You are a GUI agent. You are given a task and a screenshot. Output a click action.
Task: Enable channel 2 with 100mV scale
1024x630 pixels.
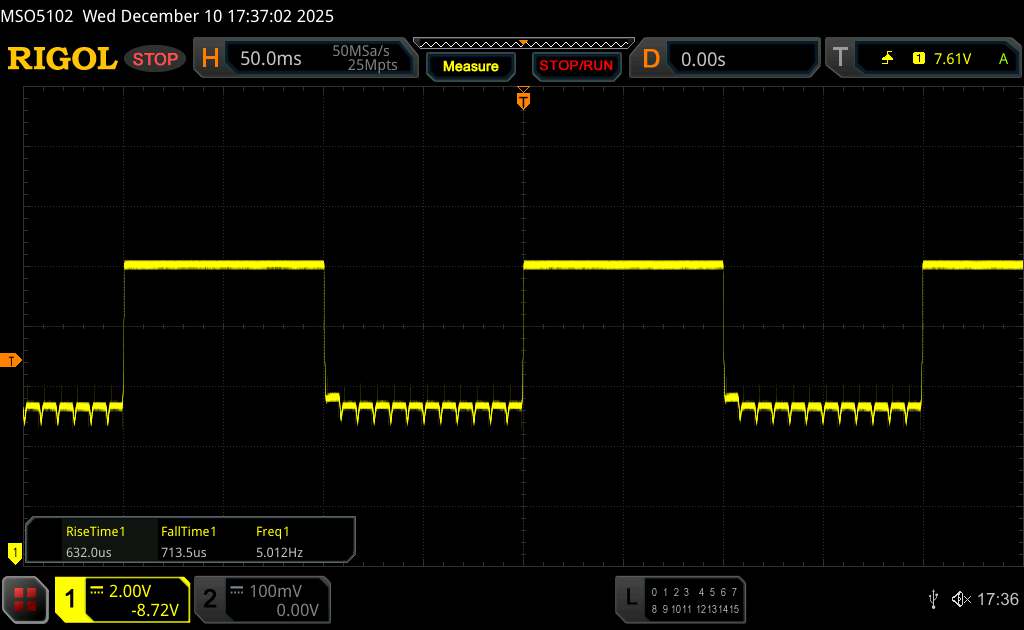[x=260, y=599]
